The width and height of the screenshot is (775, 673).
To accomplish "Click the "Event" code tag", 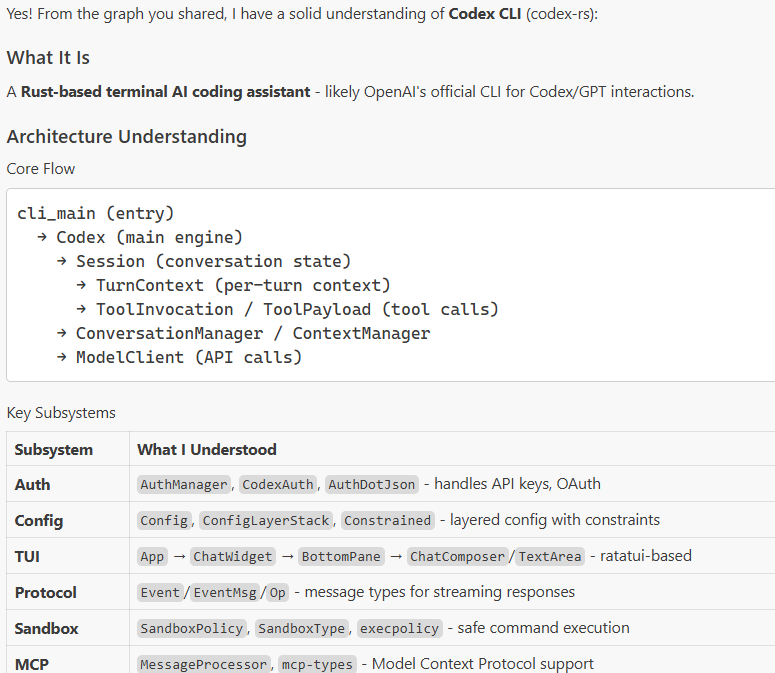I will tap(160, 592).
